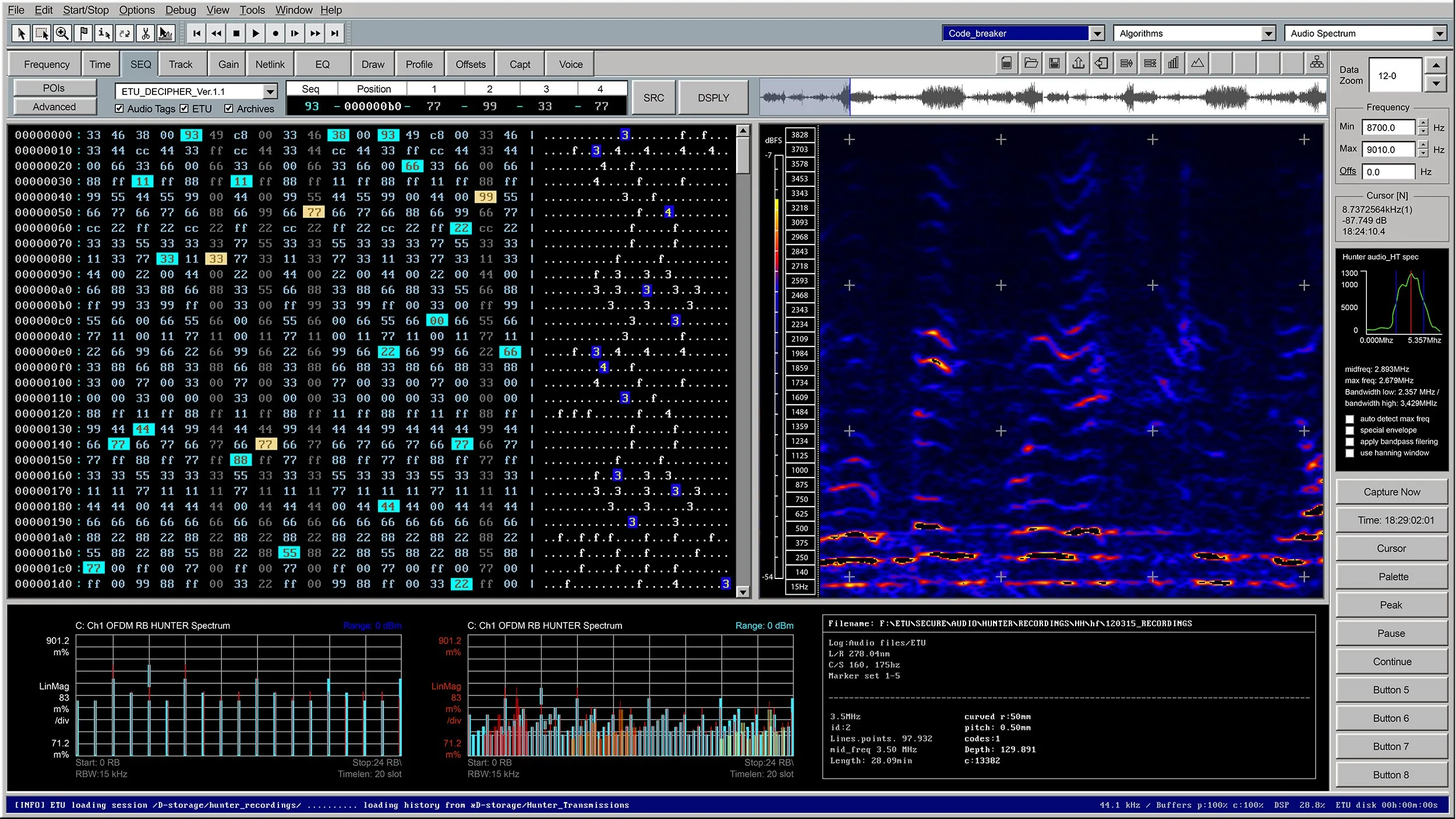Image resolution: width=1456 pixels, height=819 pixels.
Task: Open the bar chart histogram icon
Action: 1174,63
